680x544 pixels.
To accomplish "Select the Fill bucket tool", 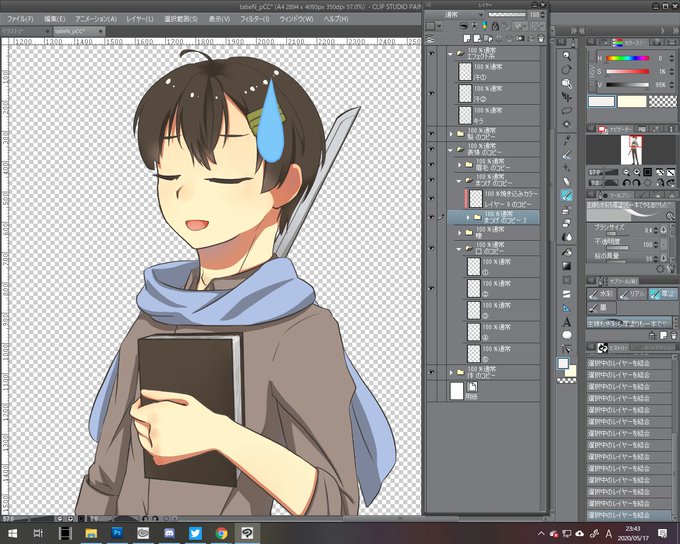I will pyautogui.click(x=567, y=252).
